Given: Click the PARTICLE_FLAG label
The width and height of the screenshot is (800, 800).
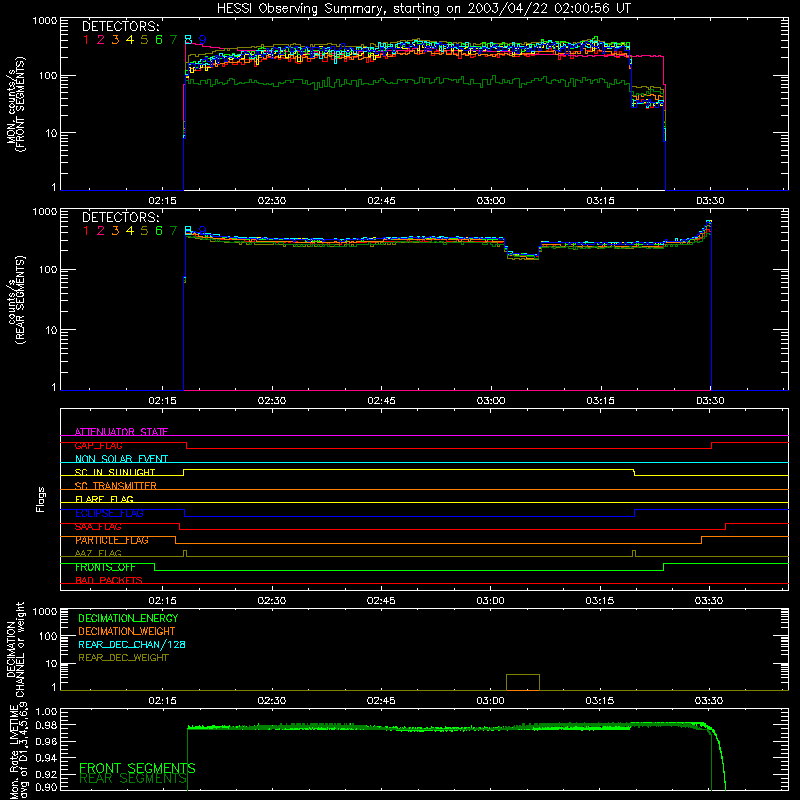Looking at the screenshot, I should tap(112, 540).
